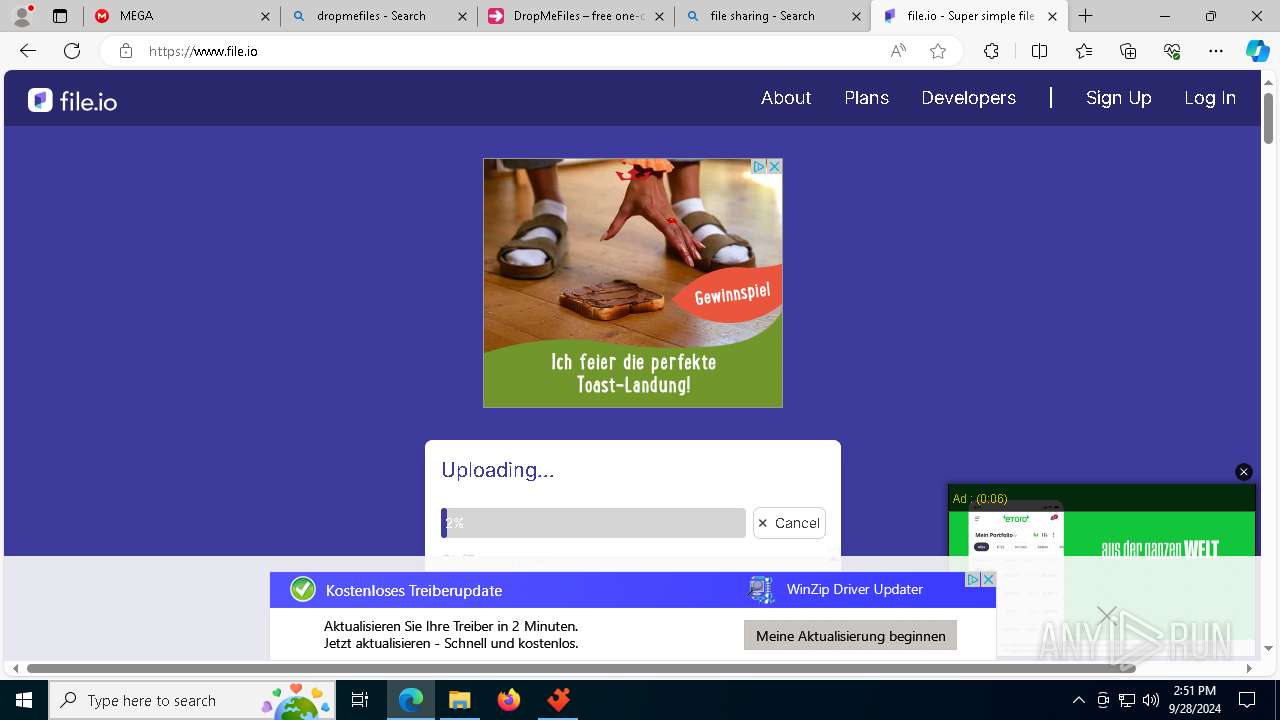Open the notification center icon
The image size is (1280, 720).
pos(1247,700)
